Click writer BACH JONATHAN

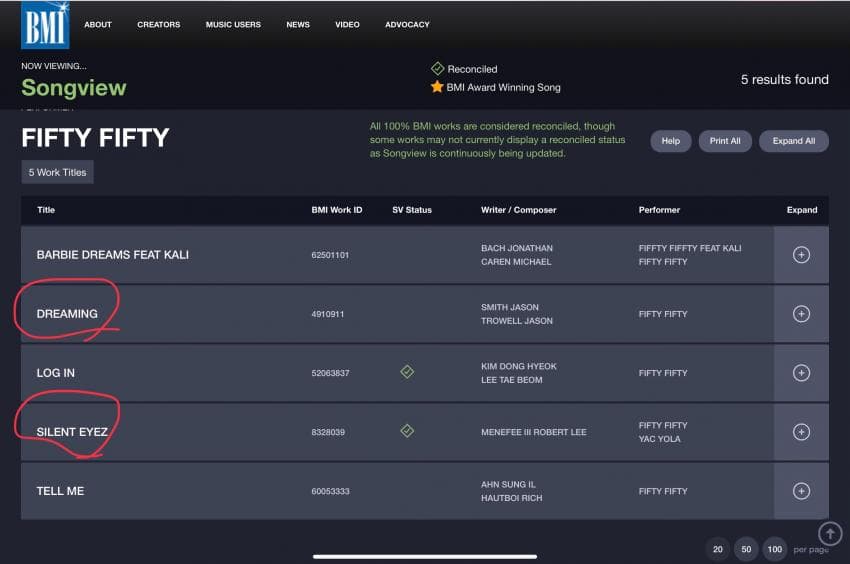pyautogui.click(x=517, y=248)
